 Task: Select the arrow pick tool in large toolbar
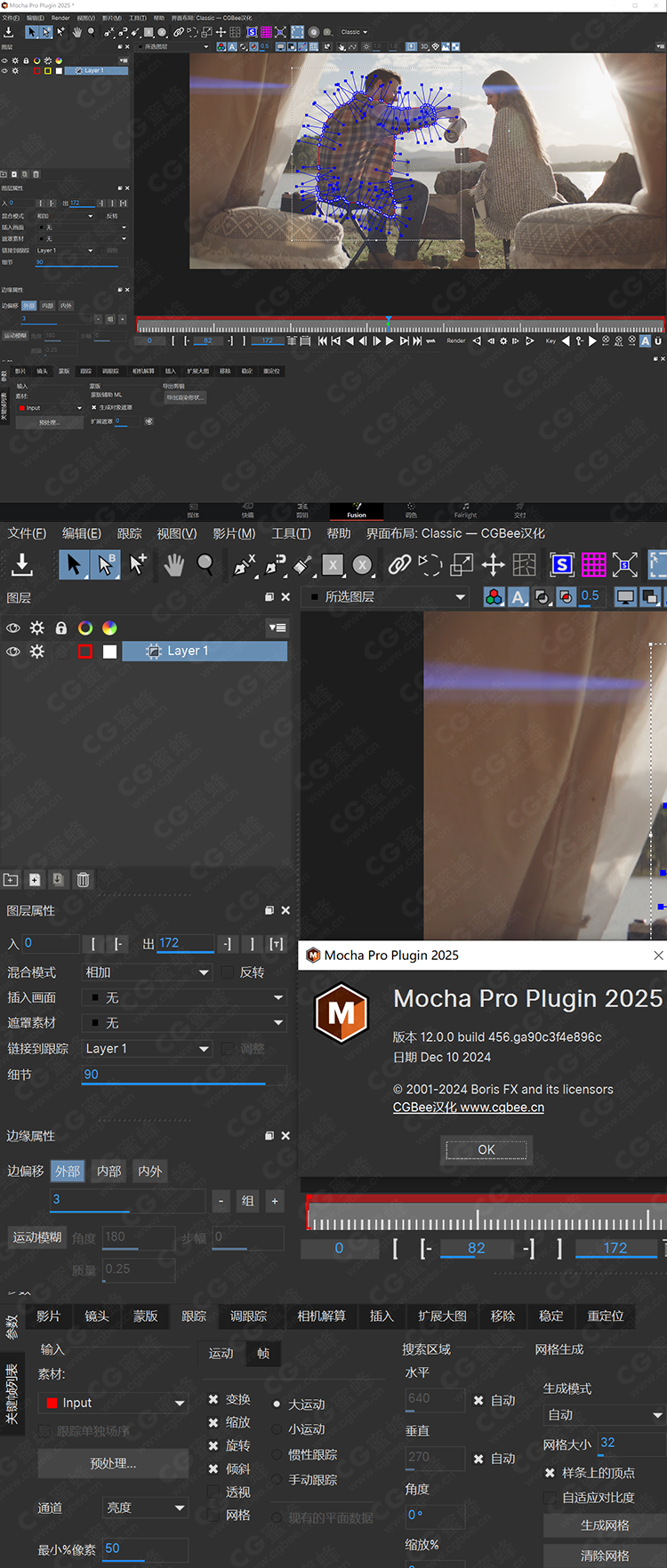74,564
